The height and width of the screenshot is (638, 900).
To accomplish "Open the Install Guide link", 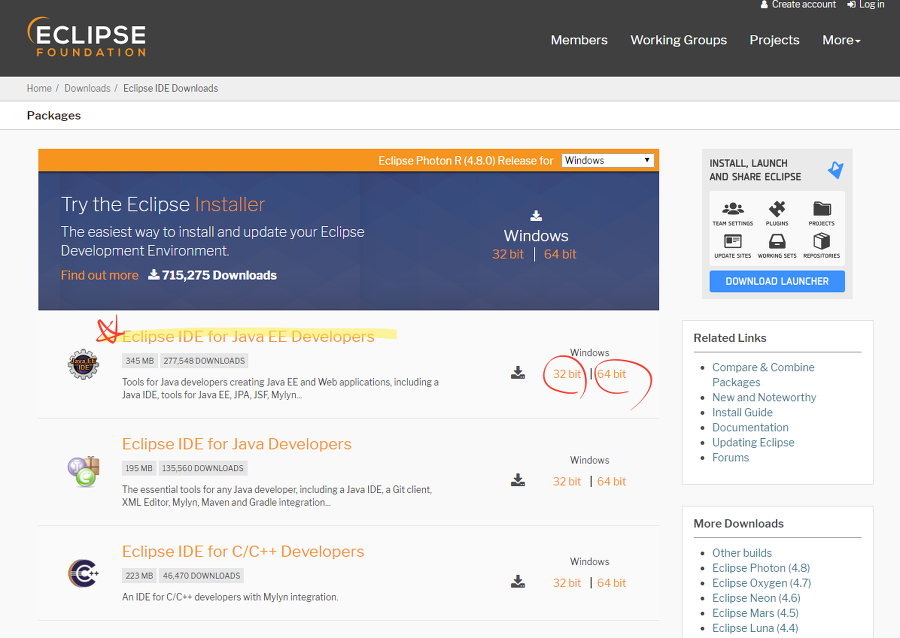I will pyautogui.click(x=742, y=412).
